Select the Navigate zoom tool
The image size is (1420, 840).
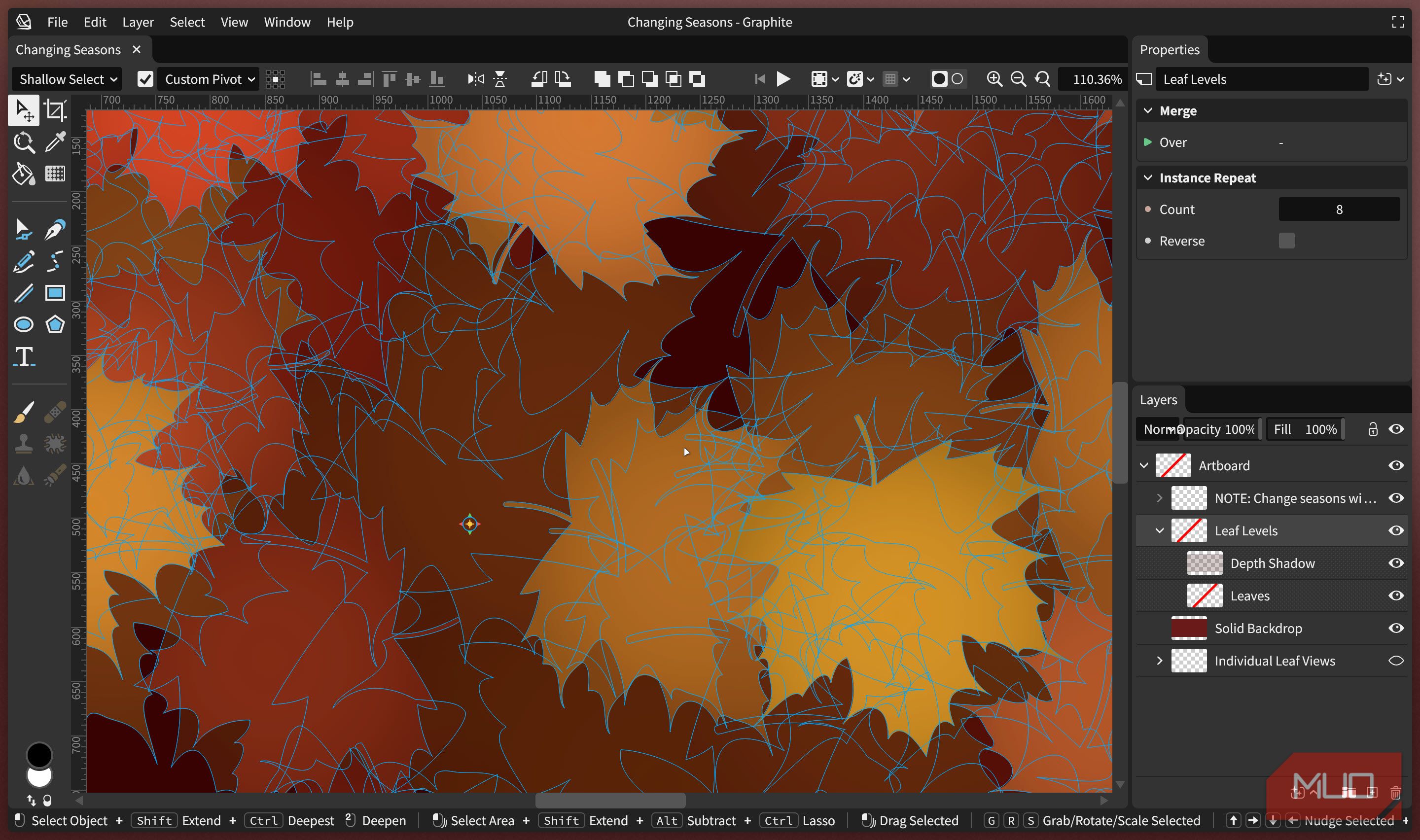[23, 142]
